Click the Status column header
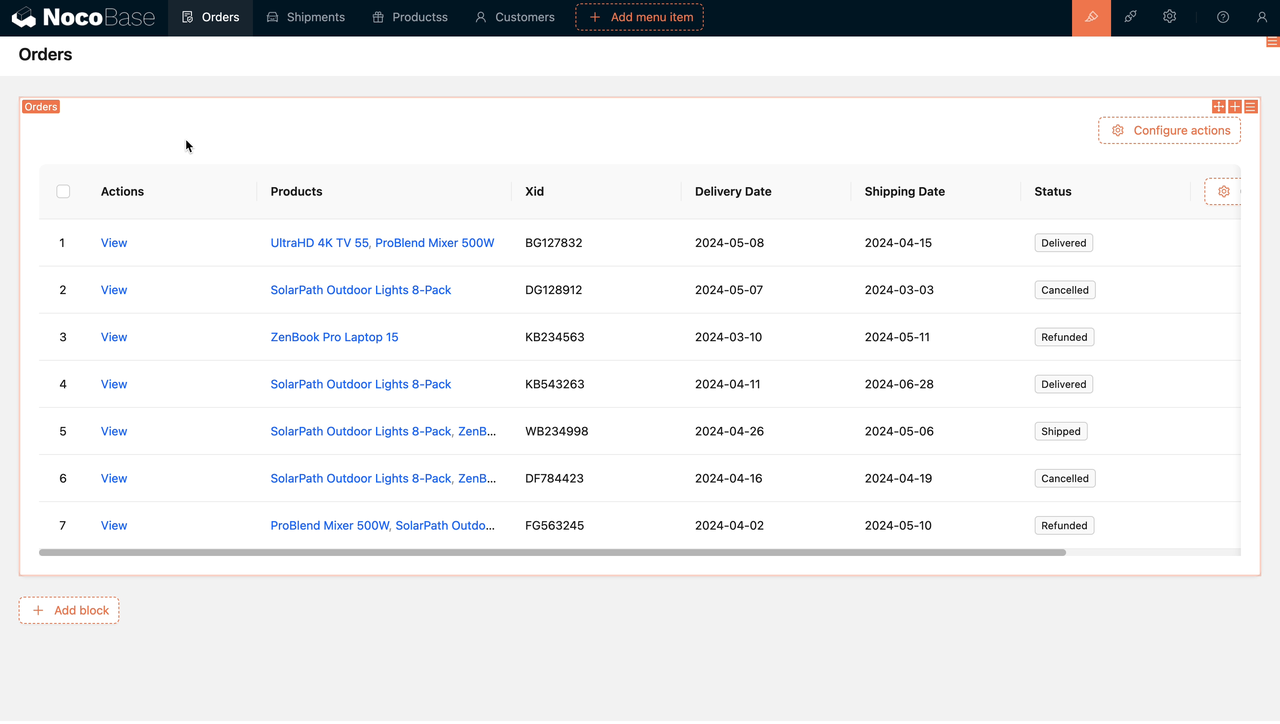This screenshot has width=1280, height=724. [x=1053, y=191]
